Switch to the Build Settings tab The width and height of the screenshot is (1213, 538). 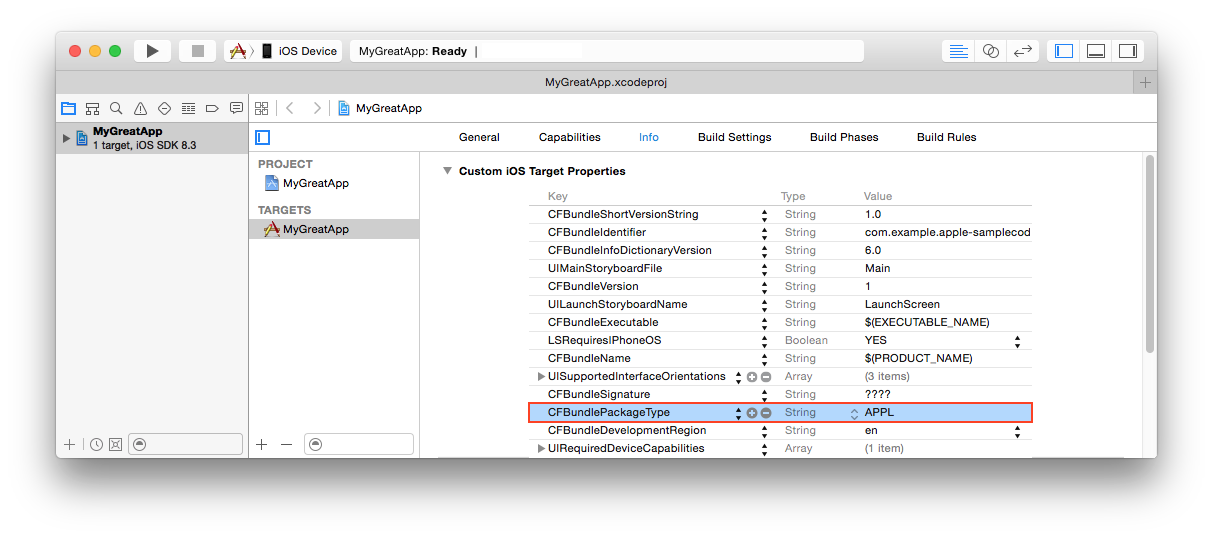click(x=734, y=137)
